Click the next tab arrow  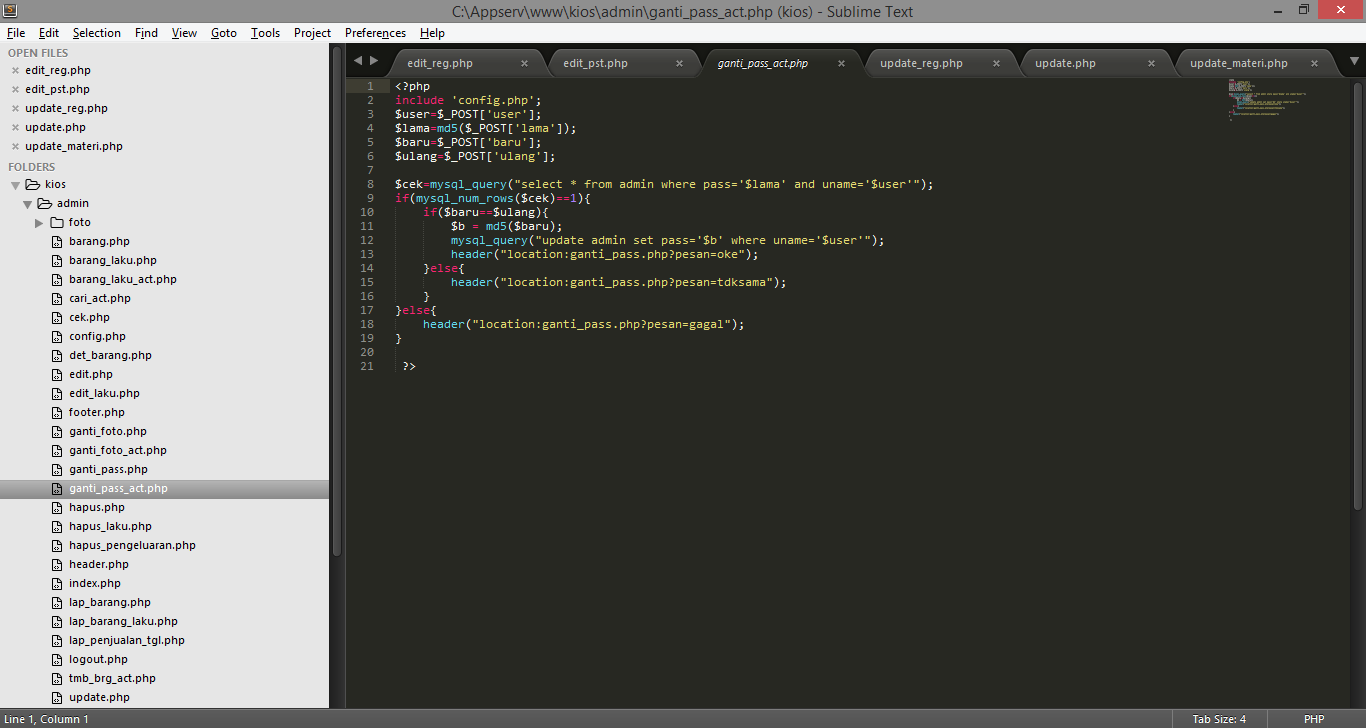[374, 61]
